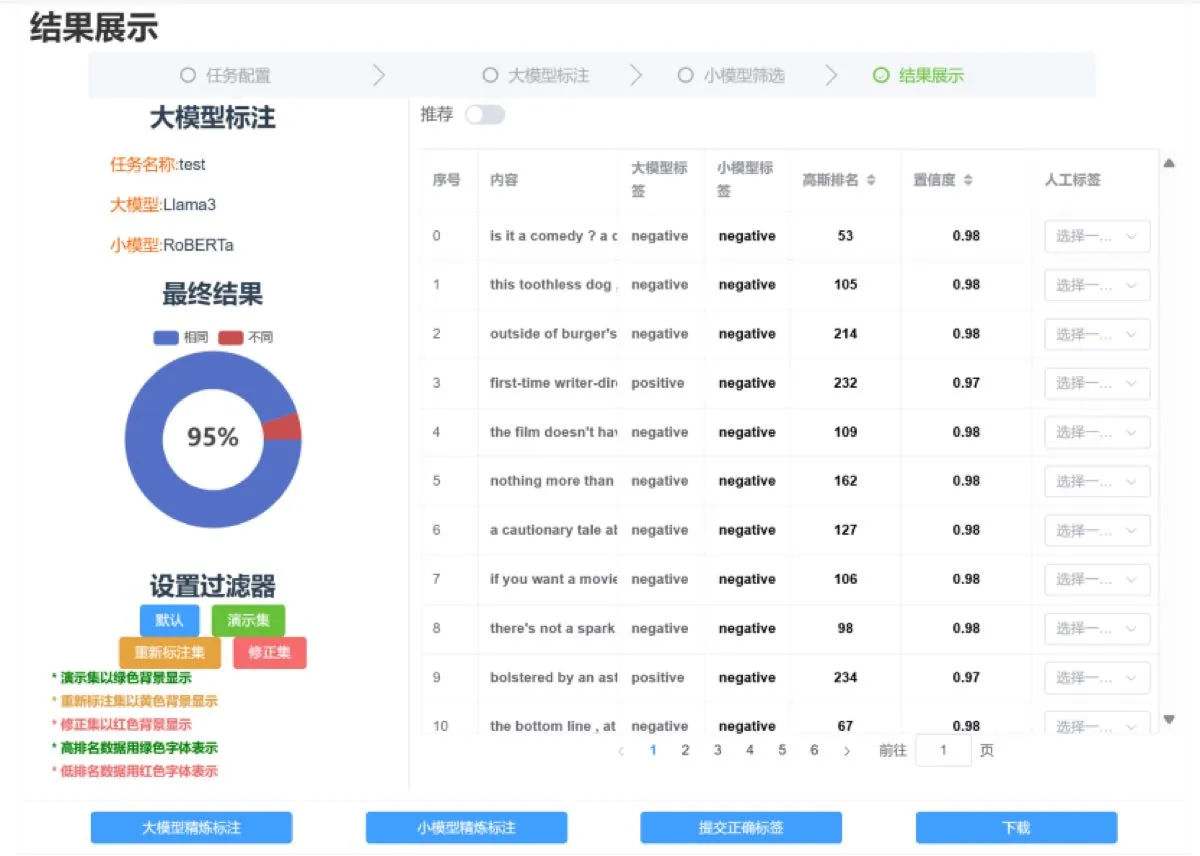Click the 小模型筛选 step circle icon
1200x856 pixels.
(685, 75)
